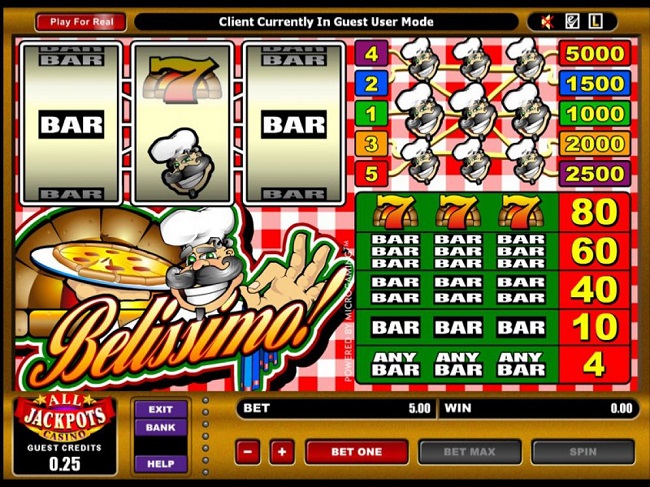Click the All Jackpots Casino logo
The width and height of the screenshot is (650, 487).
point(65,418)
